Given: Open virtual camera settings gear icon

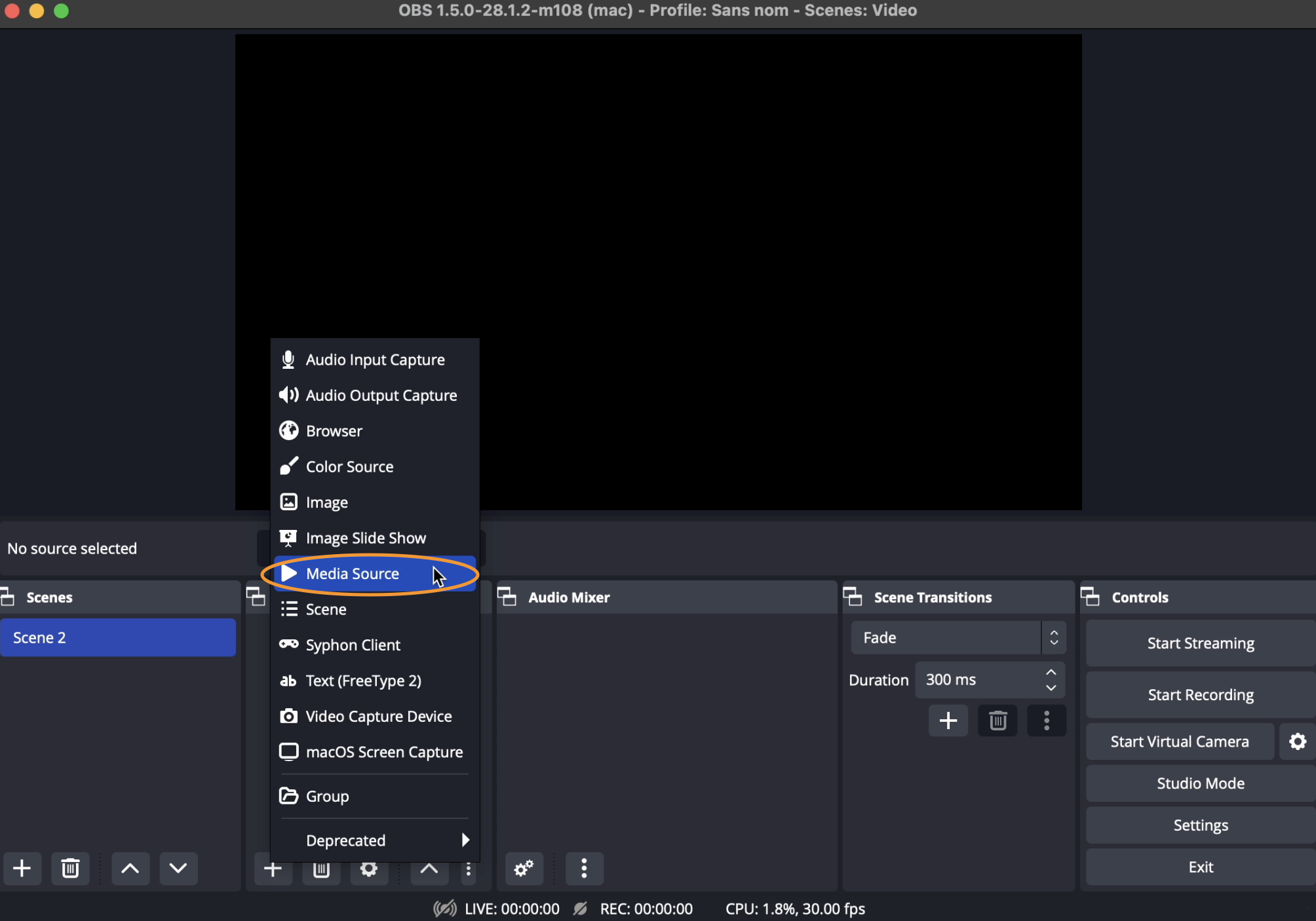Looking at the screenshot, I should pyautogui.click(x=1298, y=742).
